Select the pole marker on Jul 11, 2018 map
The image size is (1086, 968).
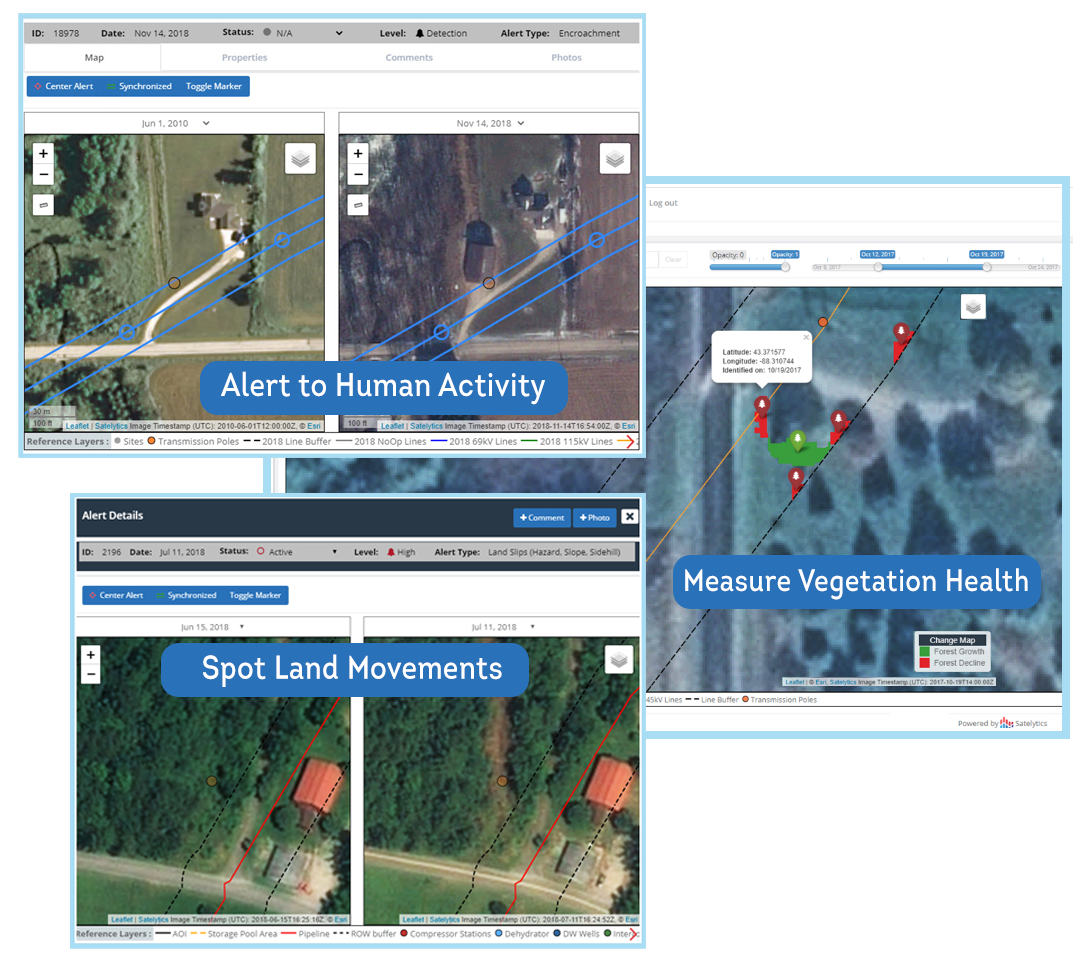503,781
